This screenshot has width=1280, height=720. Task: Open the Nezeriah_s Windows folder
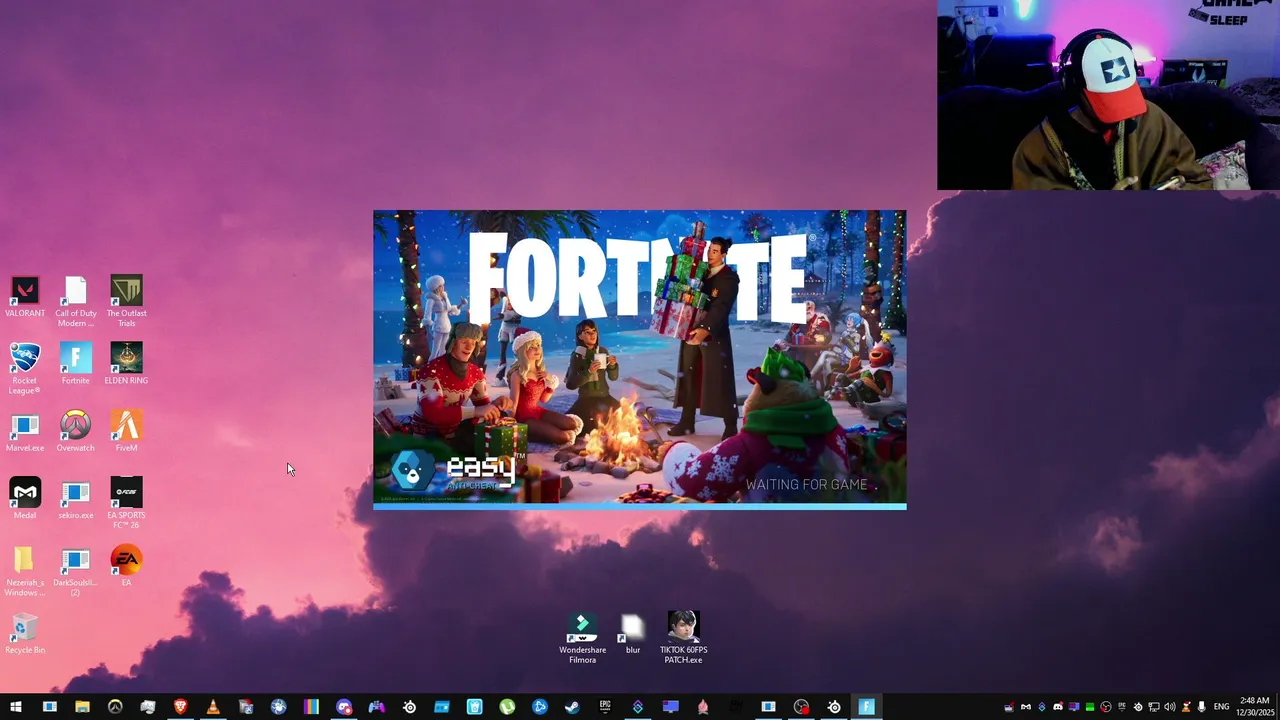[x=25, y=570]
